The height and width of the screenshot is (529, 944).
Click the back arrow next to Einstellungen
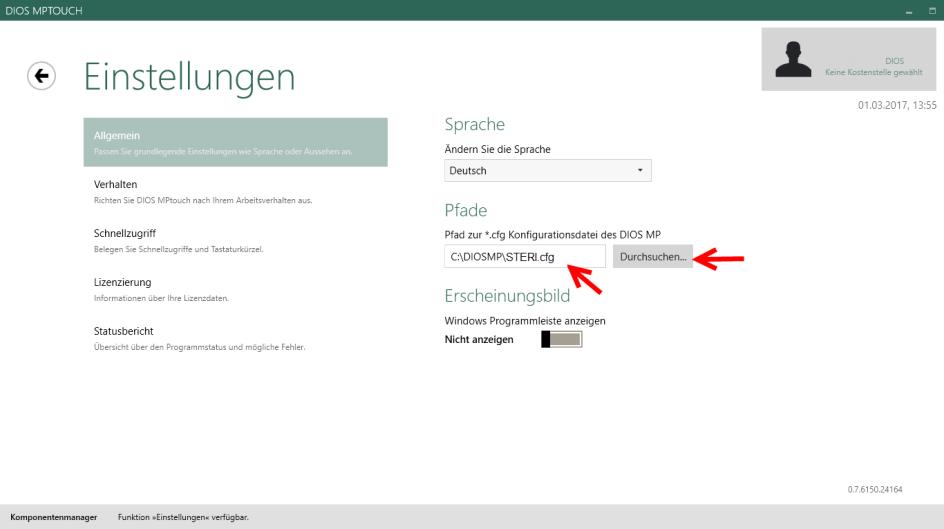click(x=41, y=76)
